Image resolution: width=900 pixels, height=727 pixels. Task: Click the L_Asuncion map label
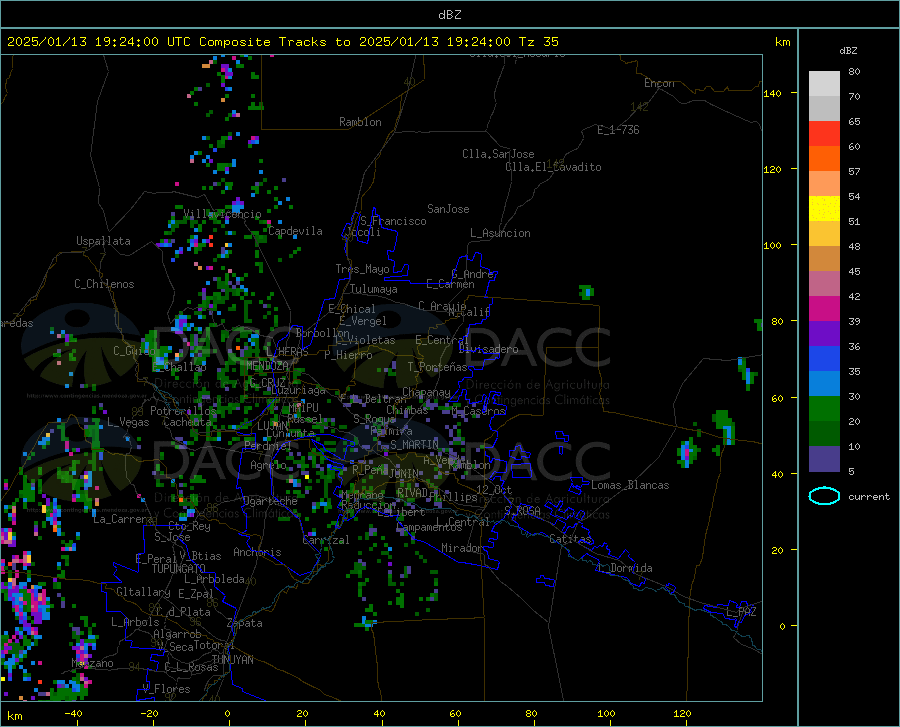500,233
